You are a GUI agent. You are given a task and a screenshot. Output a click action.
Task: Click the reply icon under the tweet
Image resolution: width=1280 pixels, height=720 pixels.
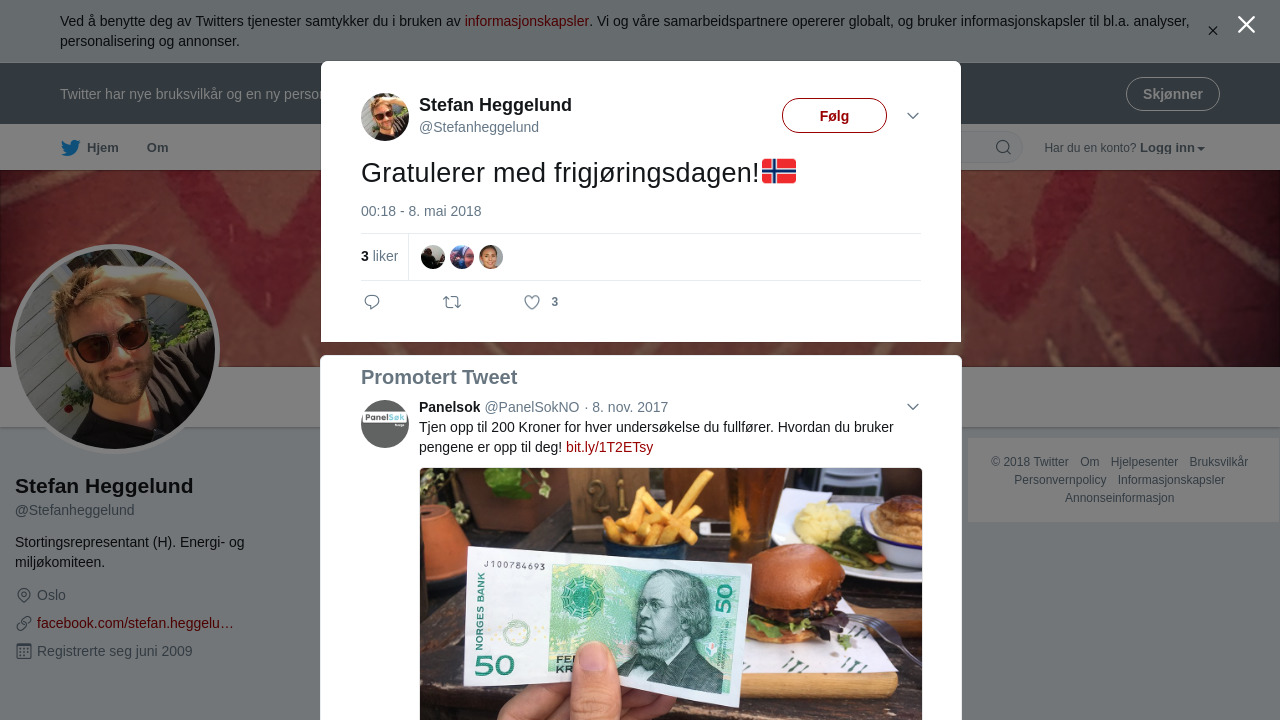[x=372, y=302]
